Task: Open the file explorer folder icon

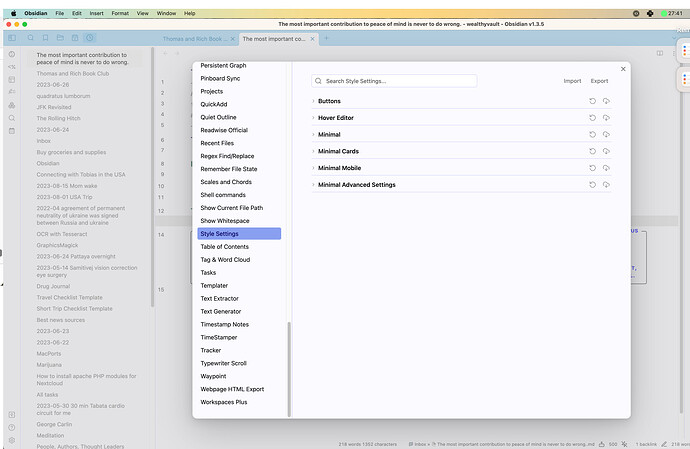Action: 60,38
